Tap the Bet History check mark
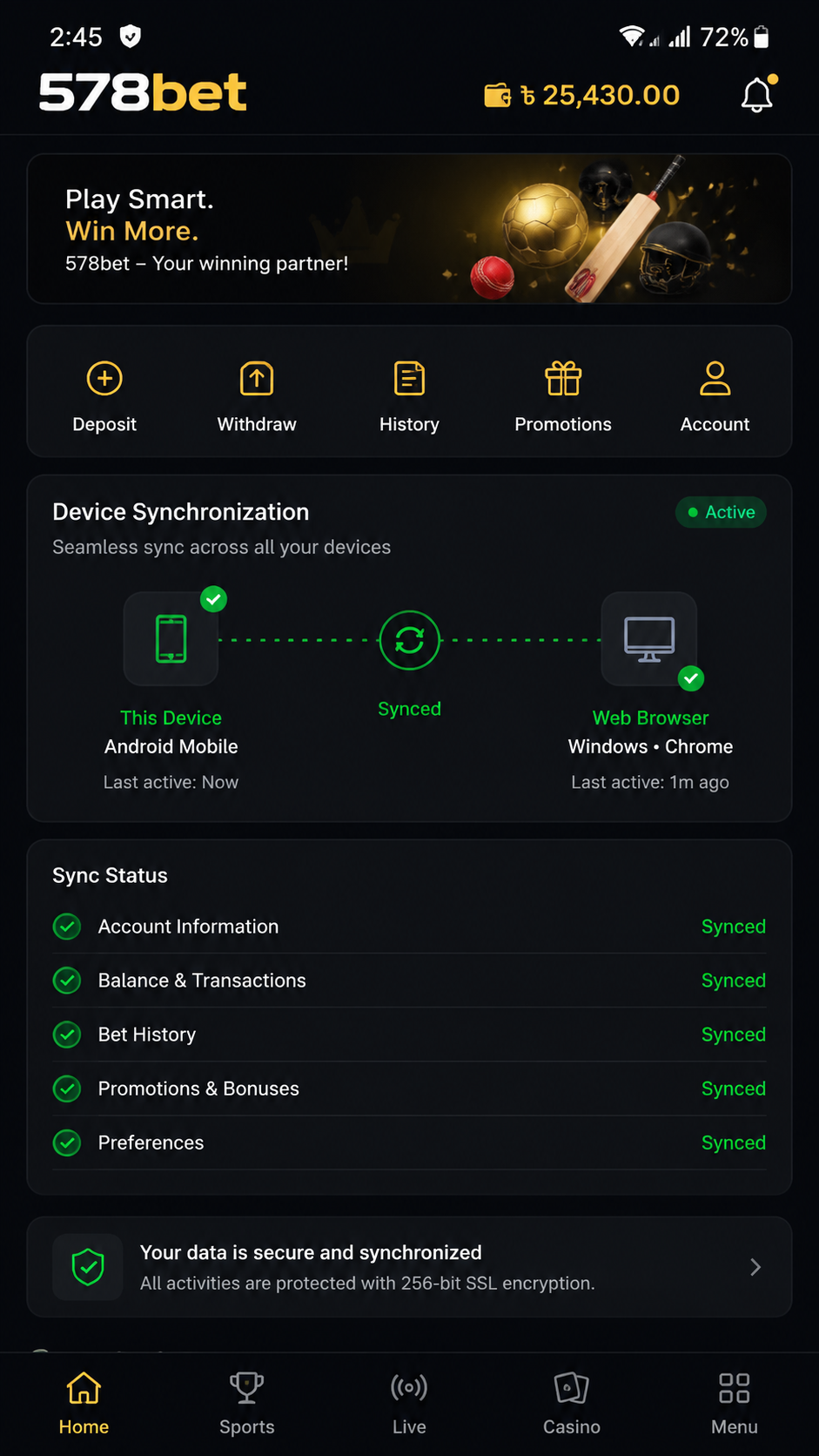 point(67,1035)
